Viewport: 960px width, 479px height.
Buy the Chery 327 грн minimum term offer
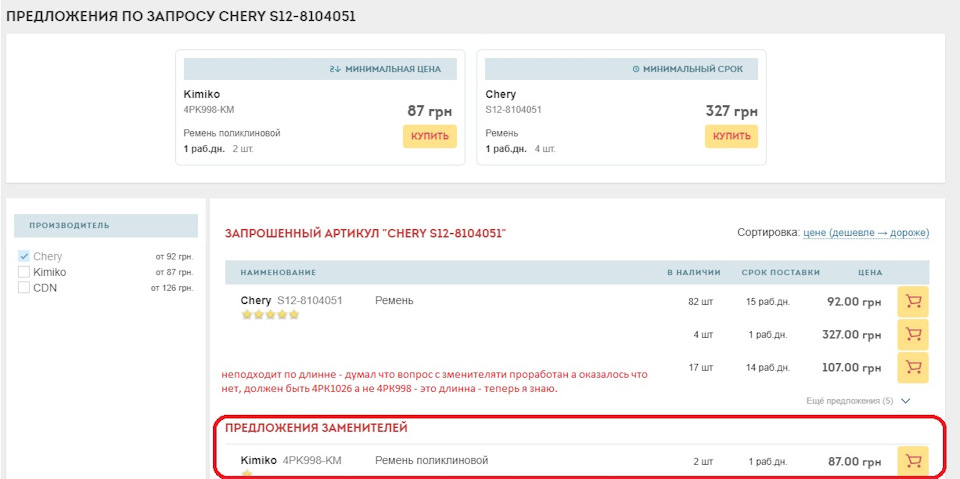(x=731, y=137)
